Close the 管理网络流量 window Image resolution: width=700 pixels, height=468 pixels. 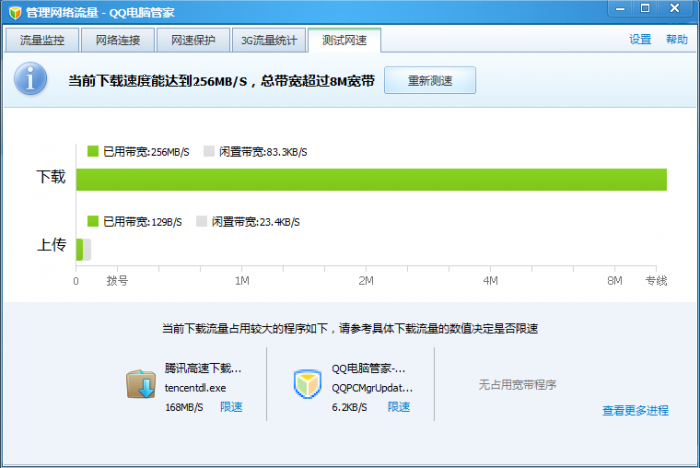[675, 8]
